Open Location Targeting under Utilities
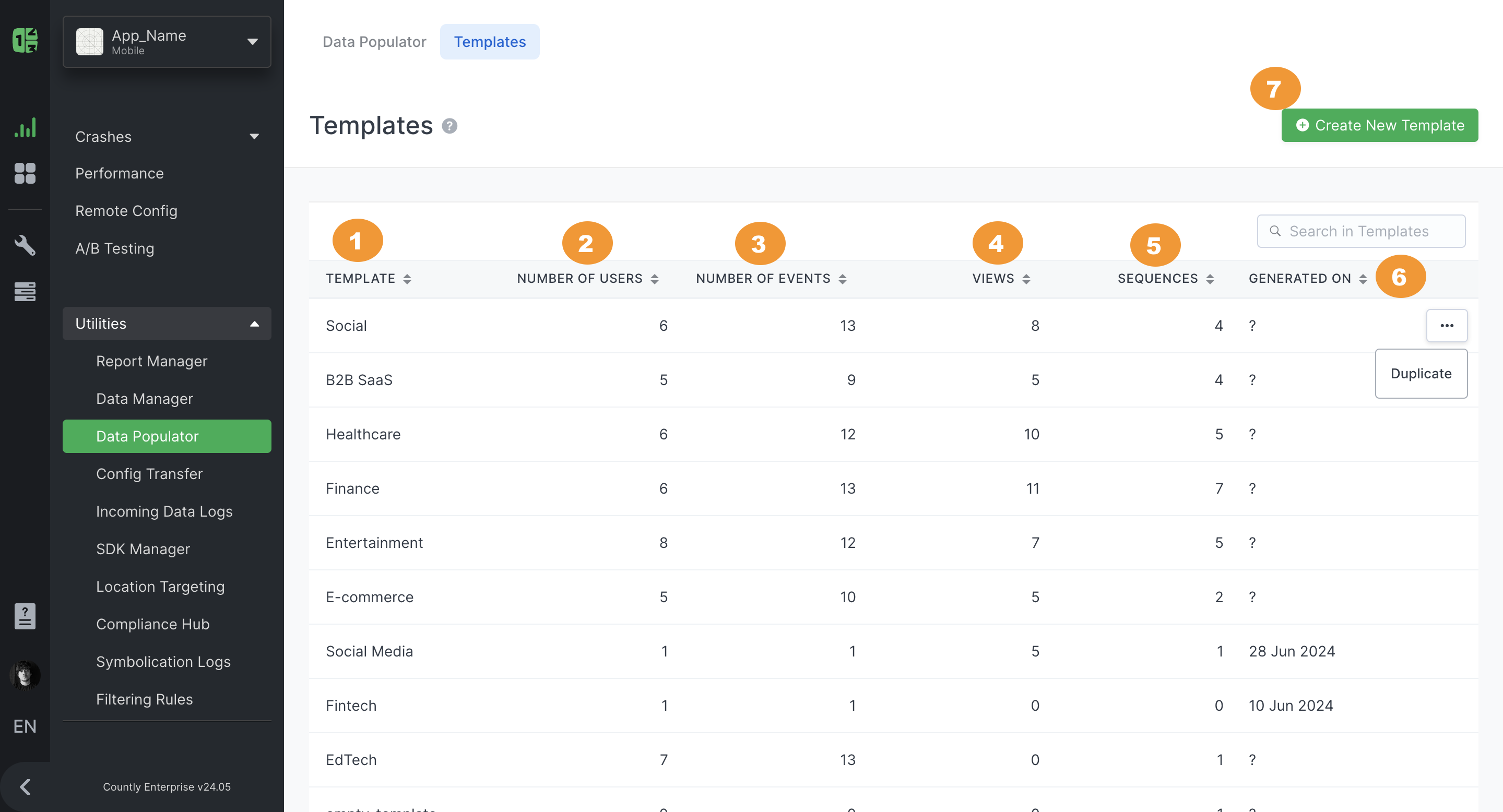 pos(160,586)
